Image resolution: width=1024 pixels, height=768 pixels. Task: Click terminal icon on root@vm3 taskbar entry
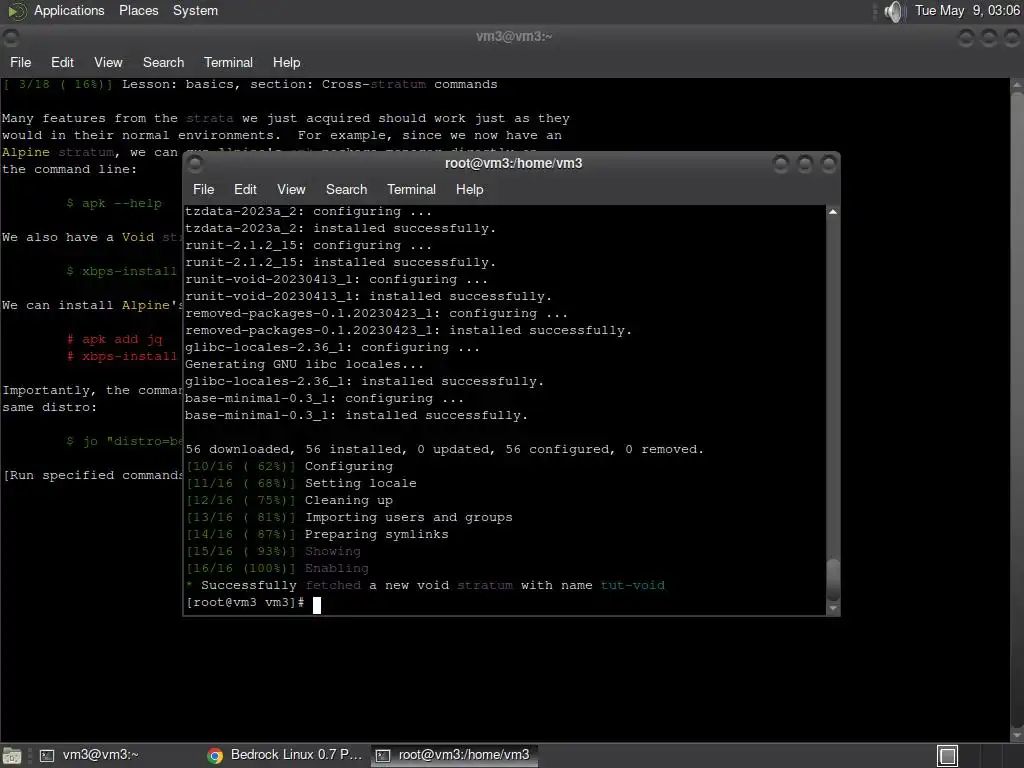[x=383, y=756]
